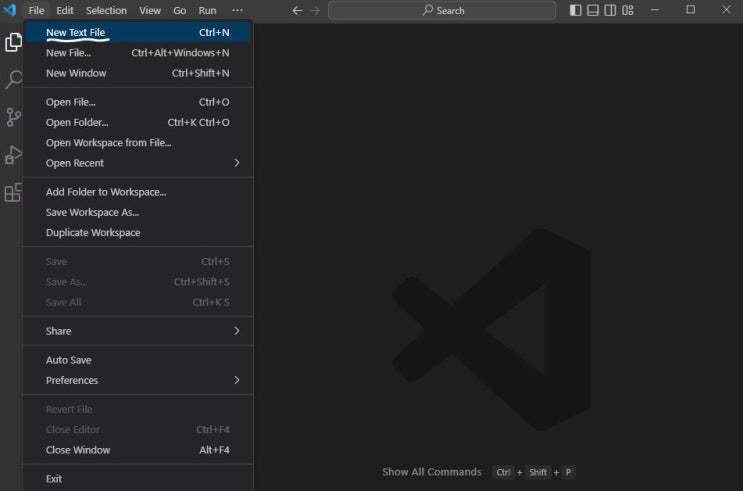This screenshot has width=743, height=491.
Task: Open the View menu
Action: coord(150,10)
